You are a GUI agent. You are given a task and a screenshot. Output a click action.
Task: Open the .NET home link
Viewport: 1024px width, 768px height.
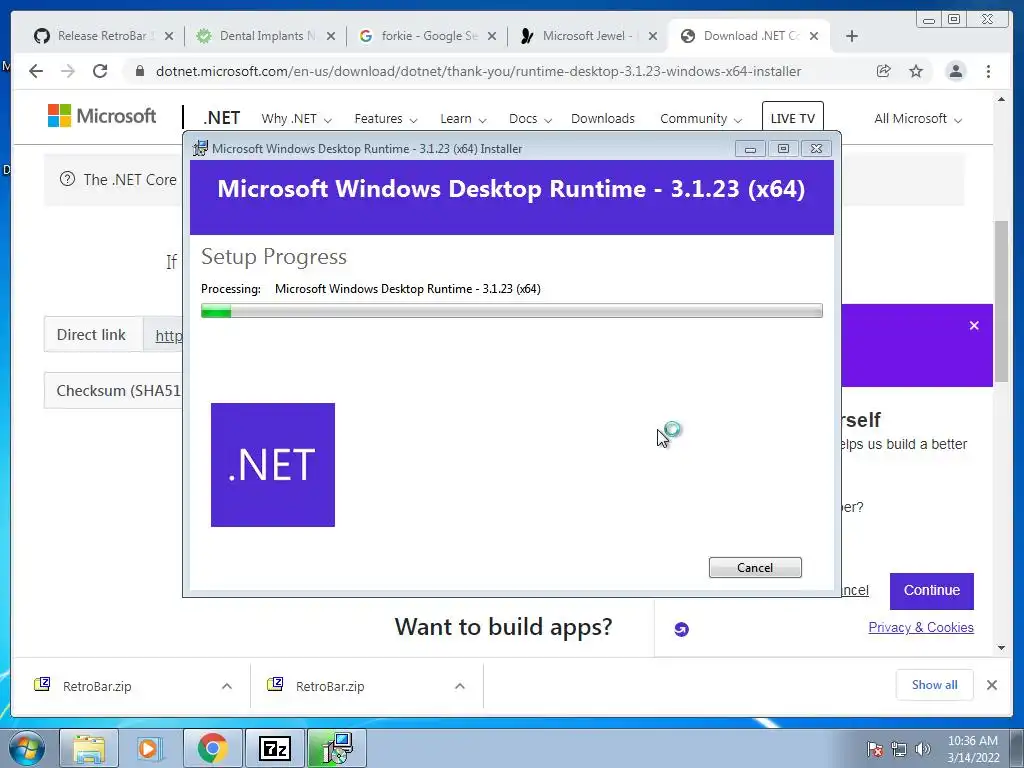coord(221,118)
